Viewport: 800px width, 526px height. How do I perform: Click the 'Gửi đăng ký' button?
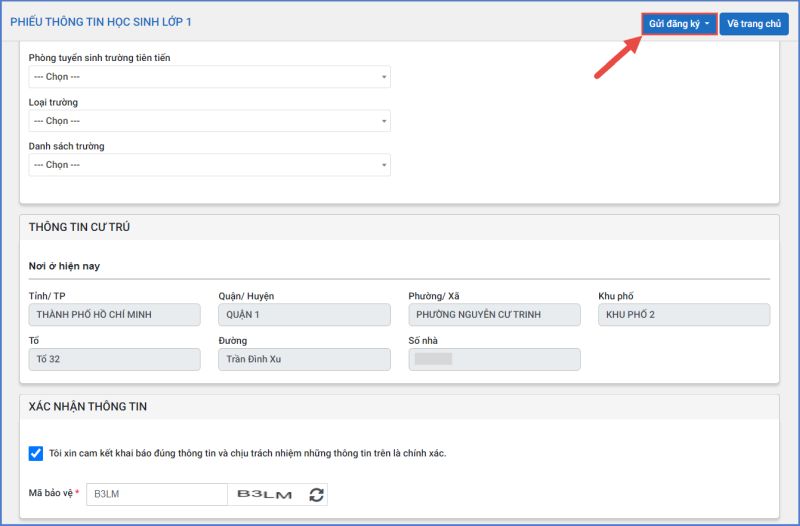pos(673,24)
